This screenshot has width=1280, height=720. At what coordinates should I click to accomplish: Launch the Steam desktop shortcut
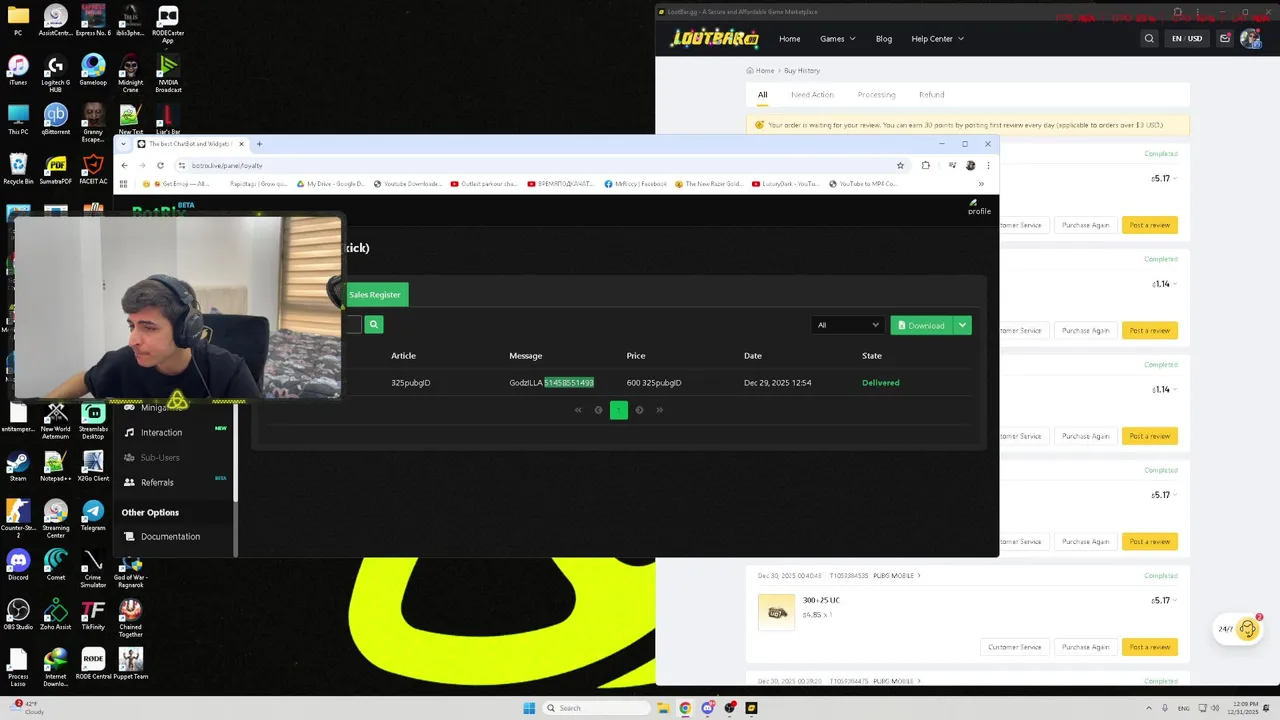[18, 466]
